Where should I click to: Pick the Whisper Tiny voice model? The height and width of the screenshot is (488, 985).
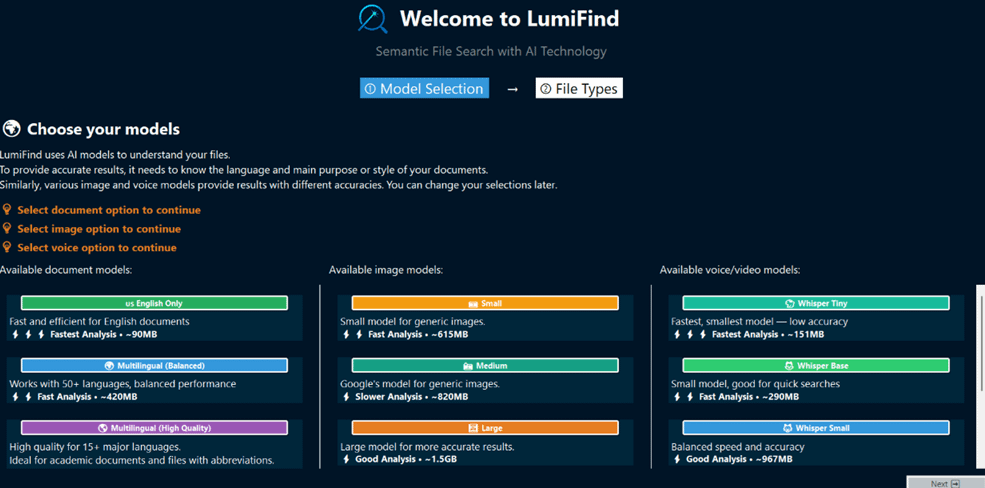tap(815, 303)
